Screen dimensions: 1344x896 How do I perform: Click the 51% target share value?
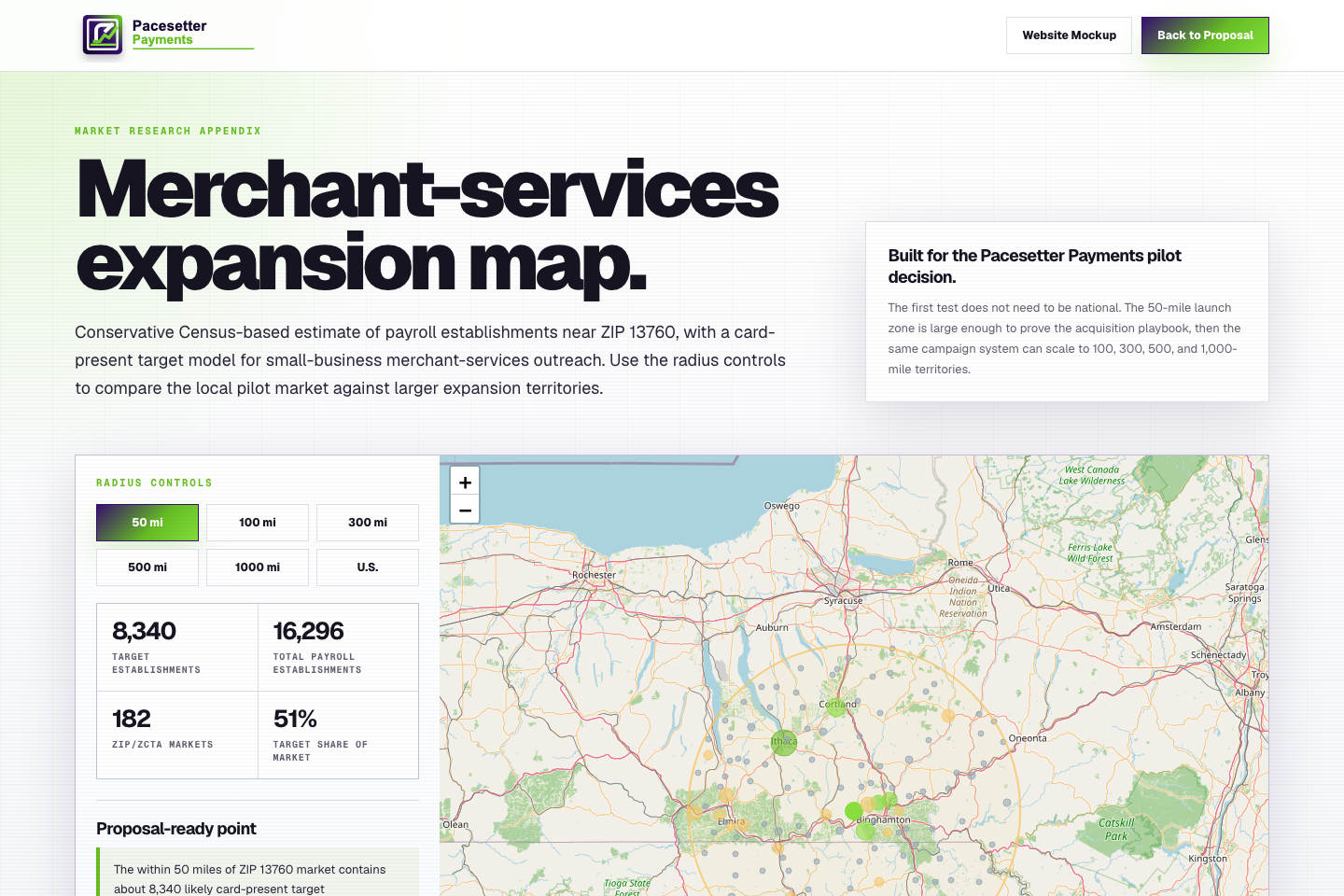tap(295, 720)
